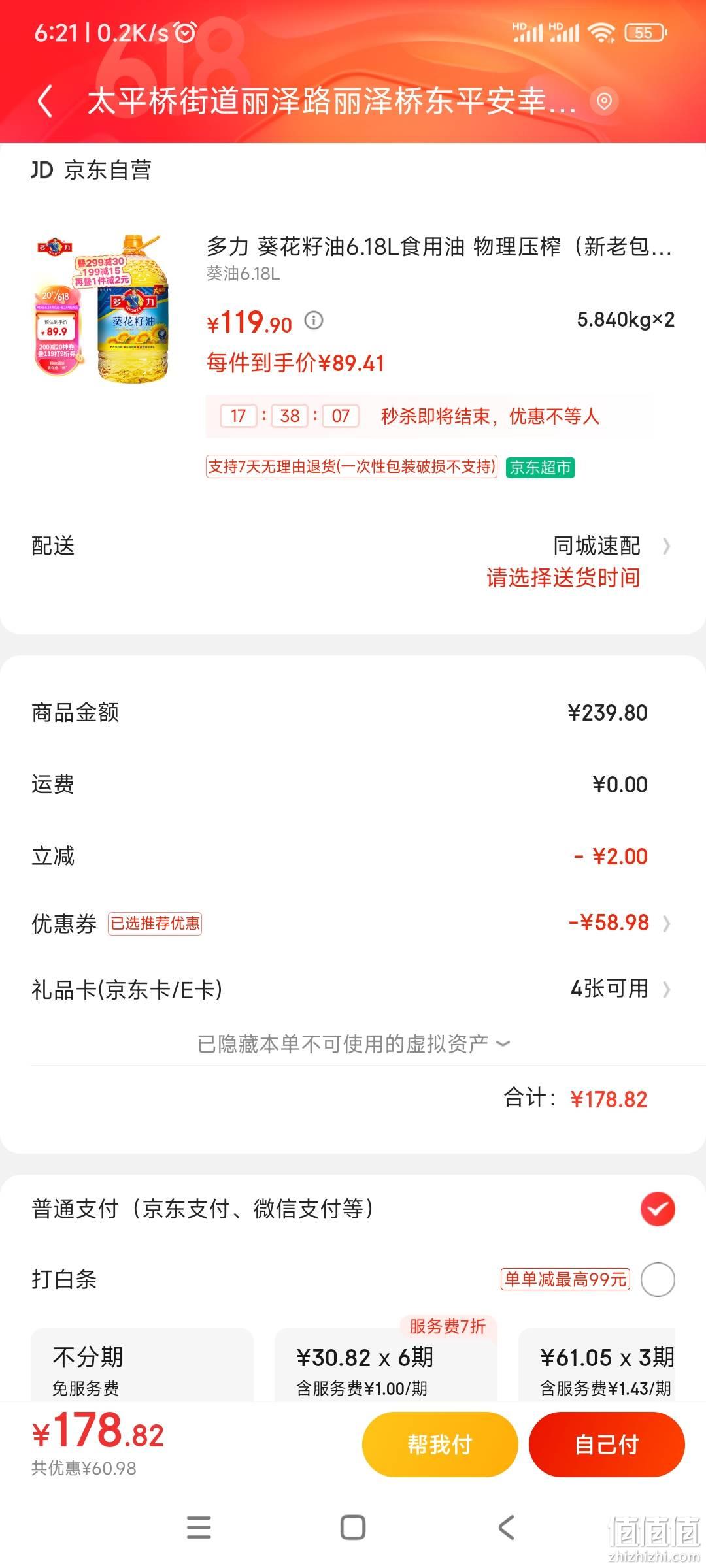Tap the price info icon next to ¥119.90
The image size is (706, 1568).
pos(314,321)
